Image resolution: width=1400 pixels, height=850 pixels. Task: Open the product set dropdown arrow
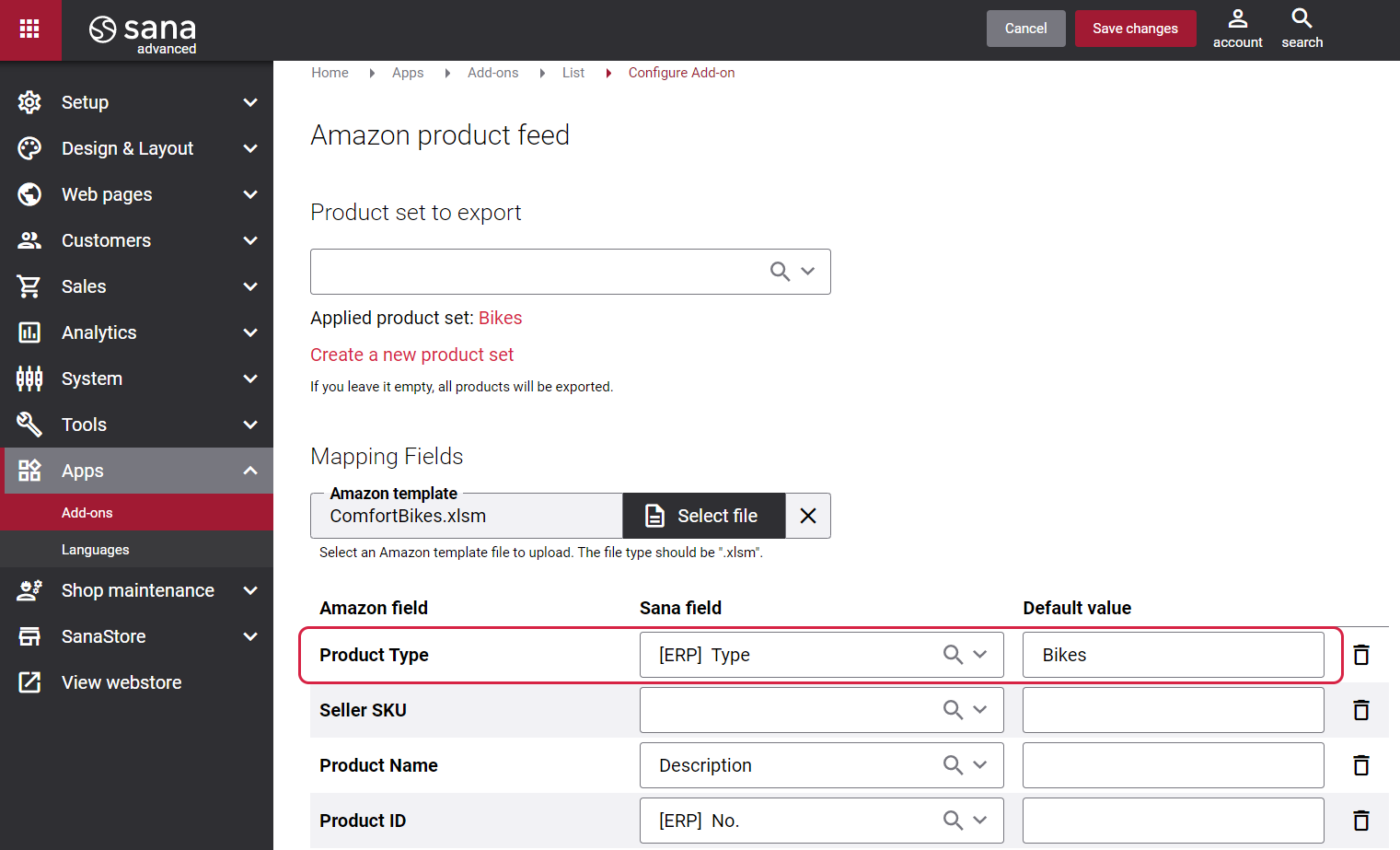tap(808, 272)
